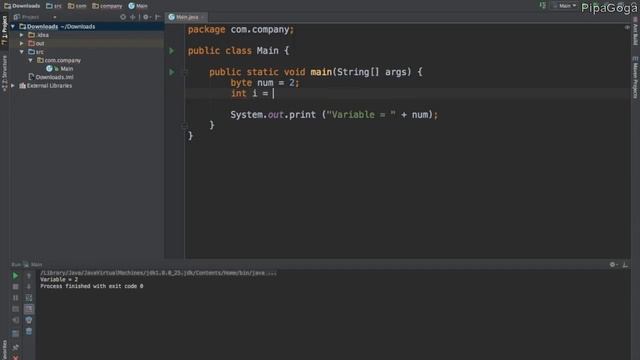Screen dimensions: 640x360
Task: Select .idea folder in tree
Action: pyautogui.click(x=38, y=35)
